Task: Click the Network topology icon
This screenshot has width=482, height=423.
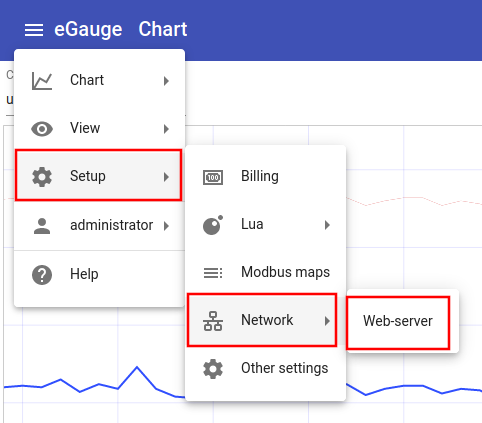Action: click(x=213, y=321)
